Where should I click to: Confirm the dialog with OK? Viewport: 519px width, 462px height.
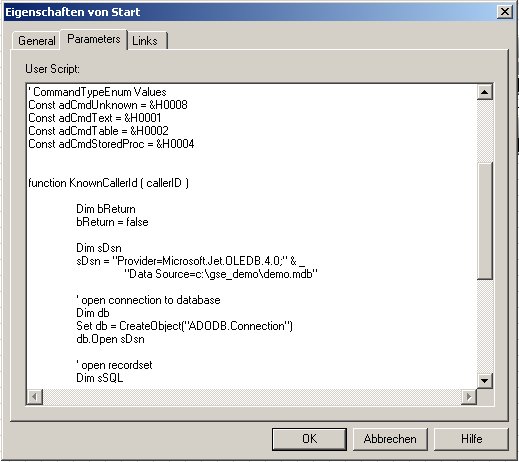click(x=309, y=439)
